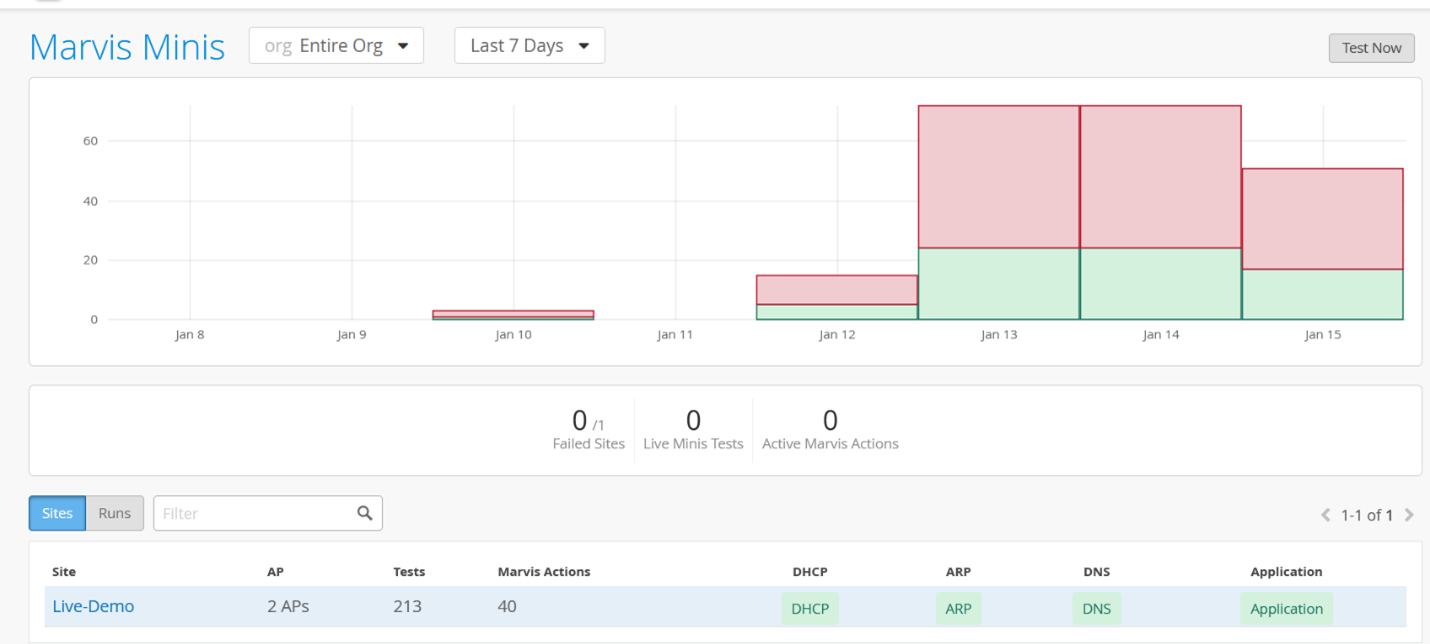Sort by the Marvis Actions column header
The image size is (1430, 644).
(544, 572)
